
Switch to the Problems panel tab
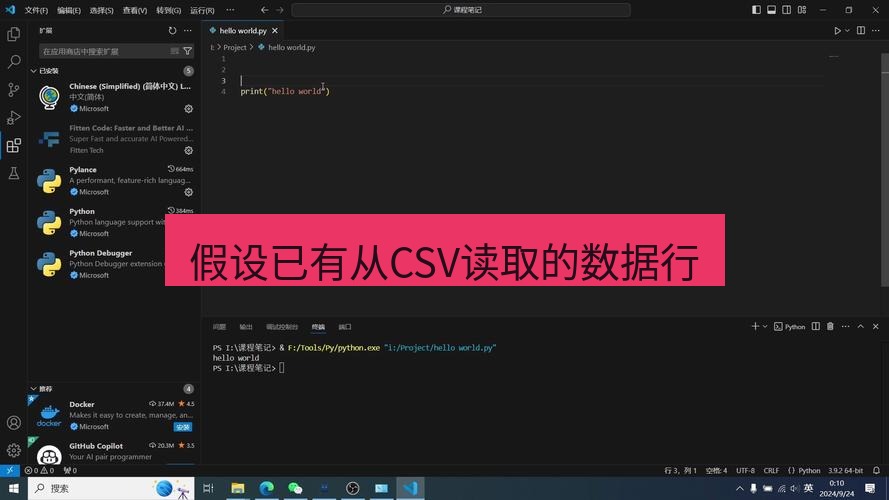(219, 327)
